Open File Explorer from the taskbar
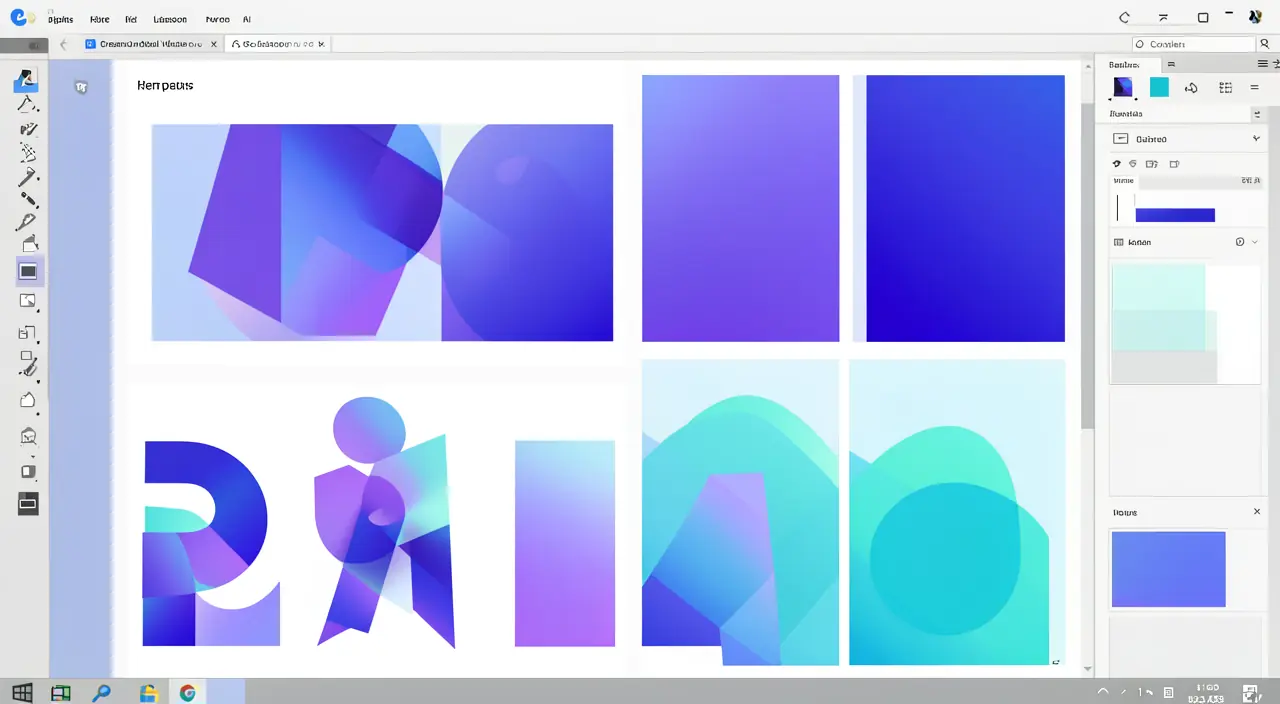Screen dimensions: 1280x704 pyautogui.click(x=148, y=692)
